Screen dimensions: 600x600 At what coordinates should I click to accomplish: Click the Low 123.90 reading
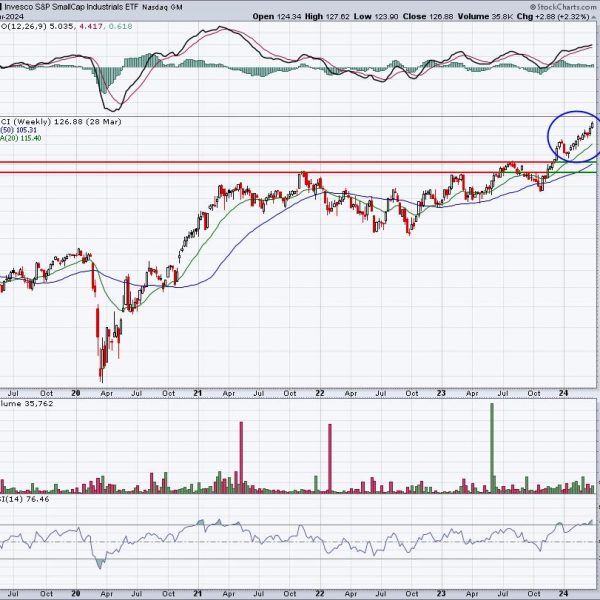pyautogui.click(x=376, y=16)
